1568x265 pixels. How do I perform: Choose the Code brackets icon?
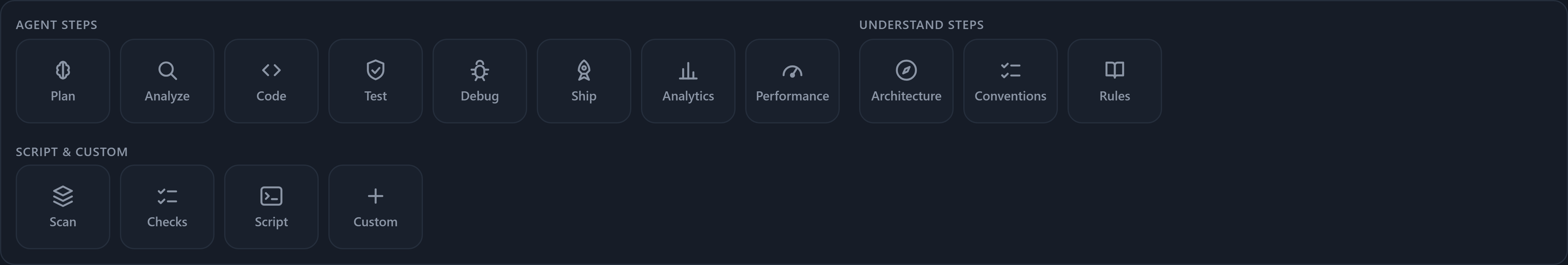coord(271,70)
